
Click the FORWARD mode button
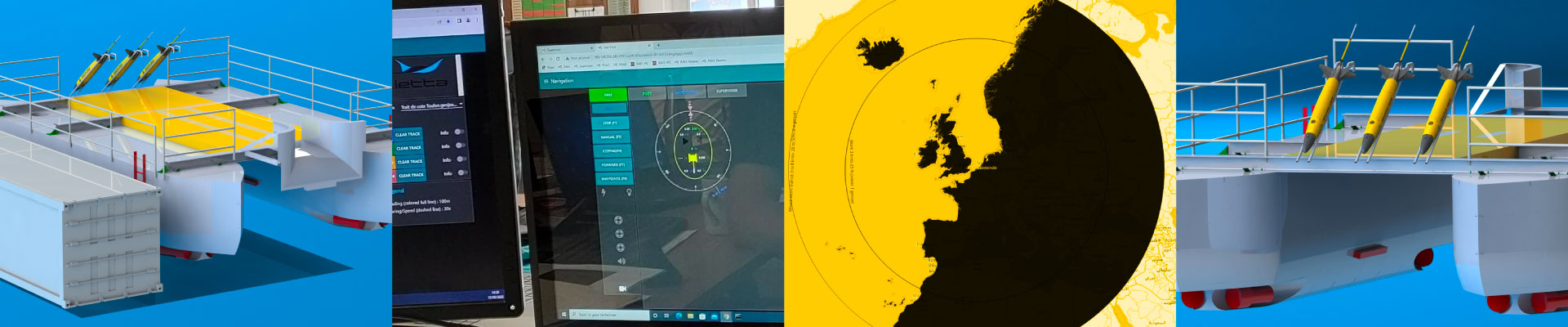pyautogui.click(x=613, y=164)
